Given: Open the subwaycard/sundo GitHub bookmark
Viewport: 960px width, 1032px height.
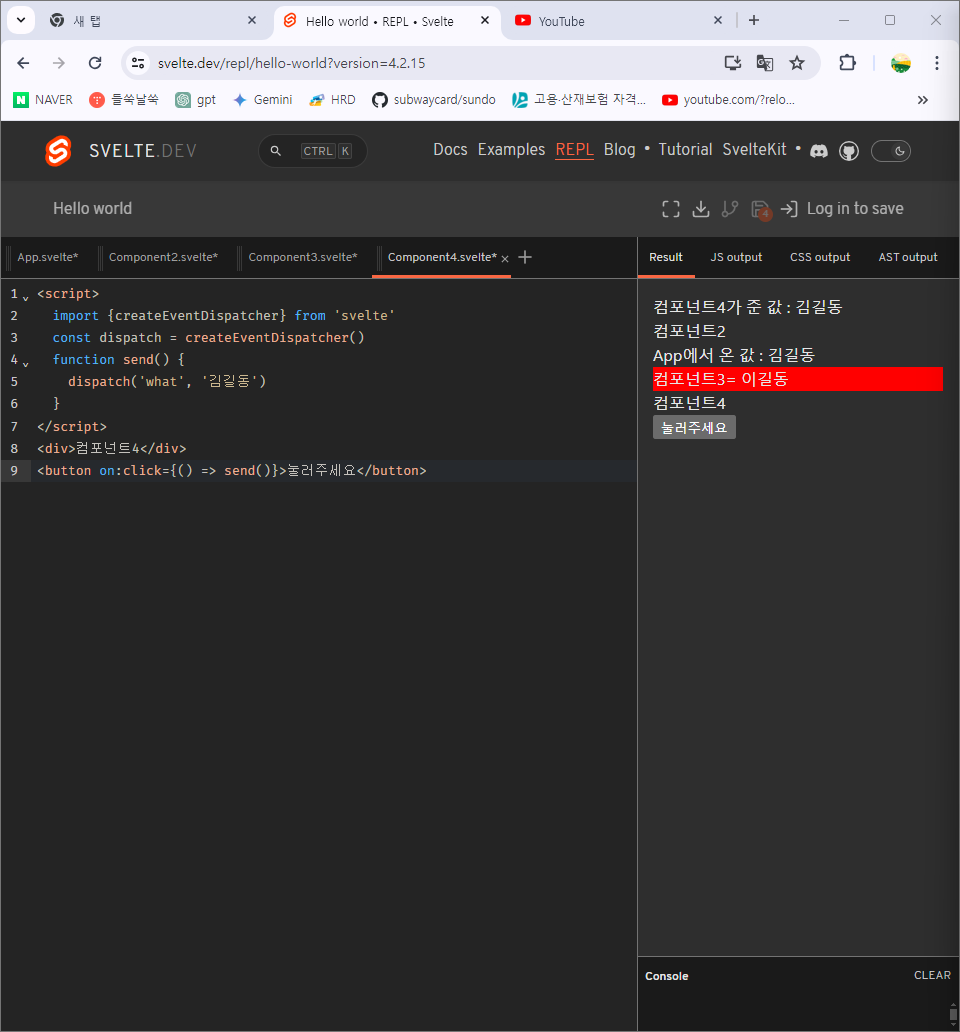Looking at the screenshot, I should [434, 100].
